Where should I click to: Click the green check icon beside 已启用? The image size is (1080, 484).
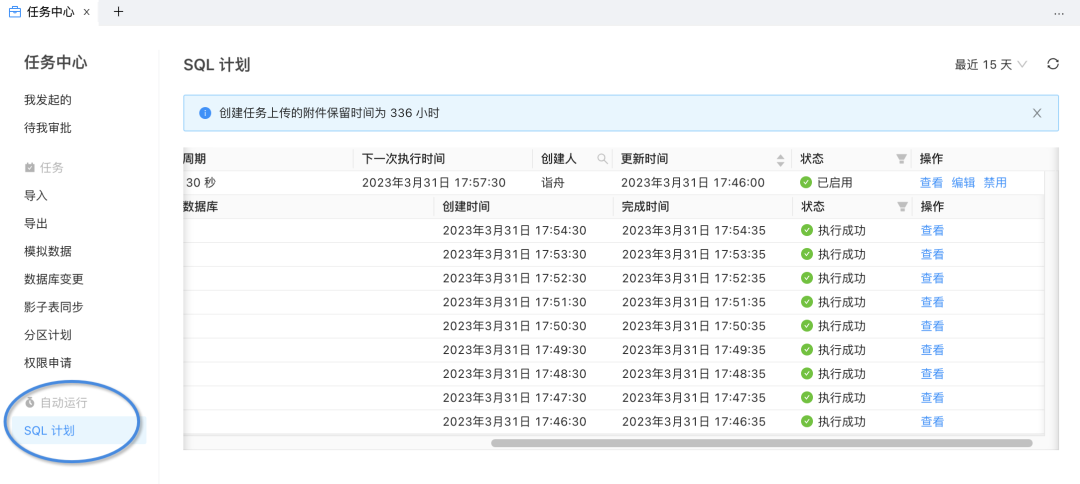(806, 182)
